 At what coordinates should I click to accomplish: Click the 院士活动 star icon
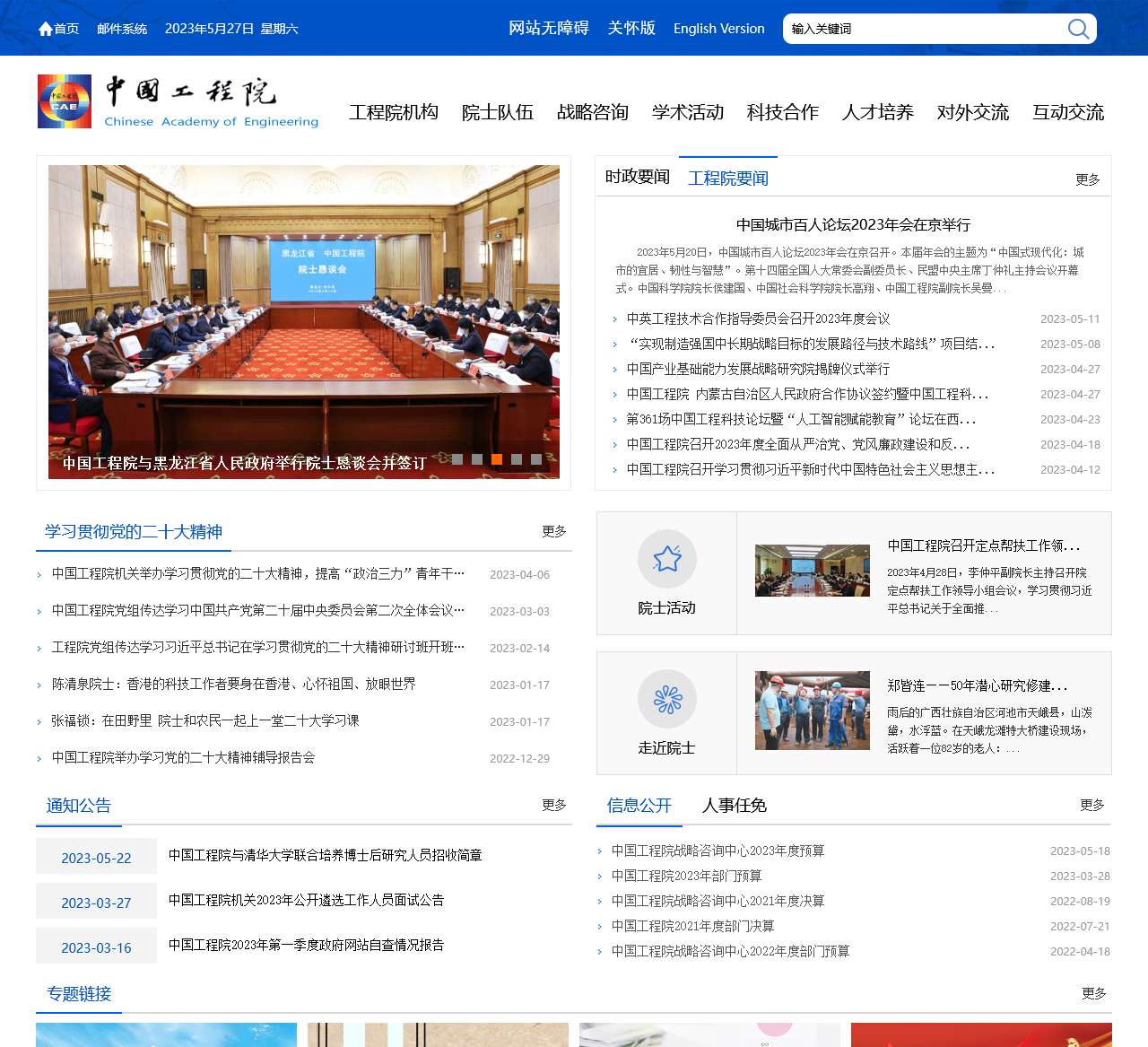pos(666,559)
